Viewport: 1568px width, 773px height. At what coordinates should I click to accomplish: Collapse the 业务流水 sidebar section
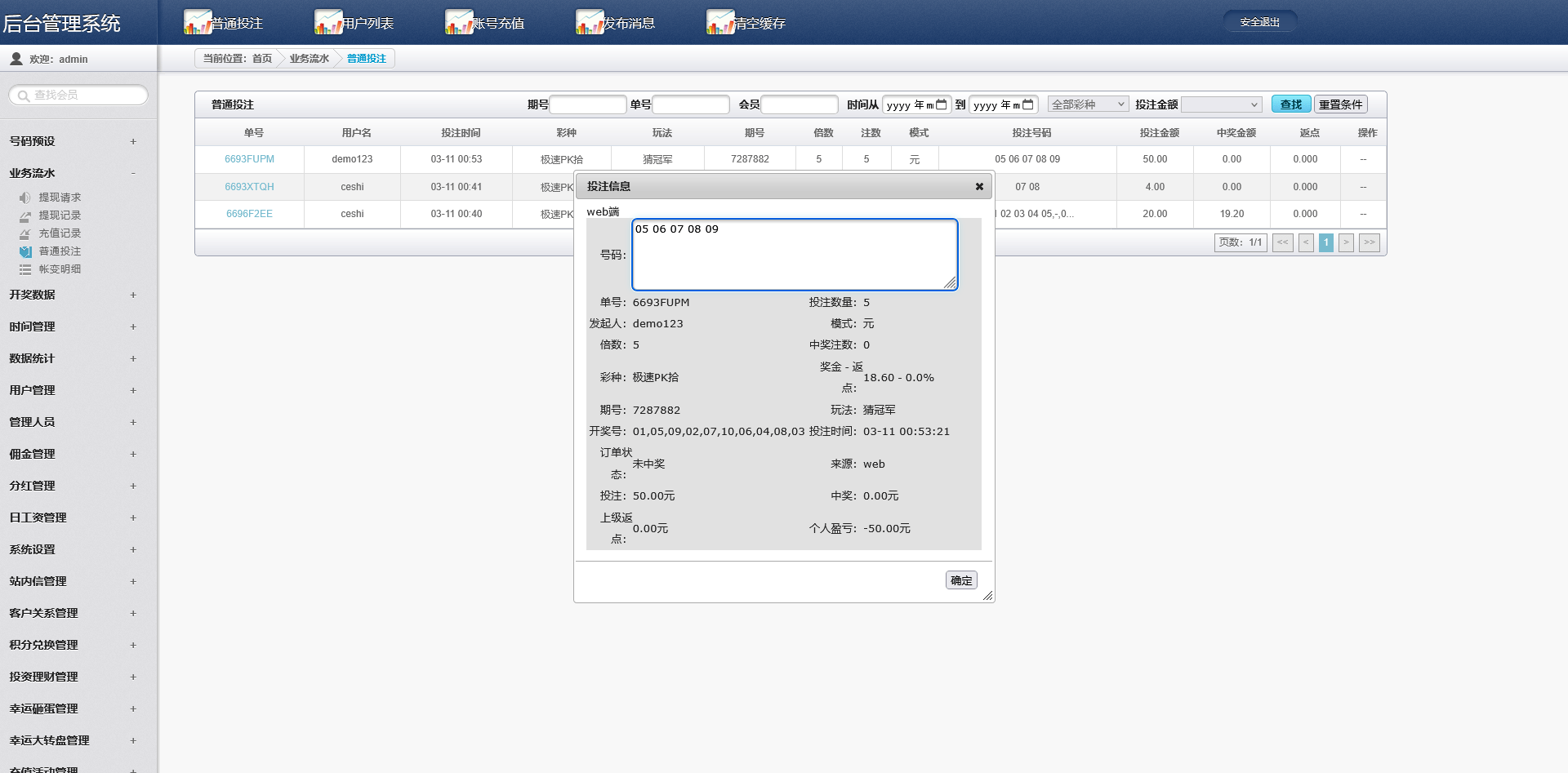(x=133, y=173)
